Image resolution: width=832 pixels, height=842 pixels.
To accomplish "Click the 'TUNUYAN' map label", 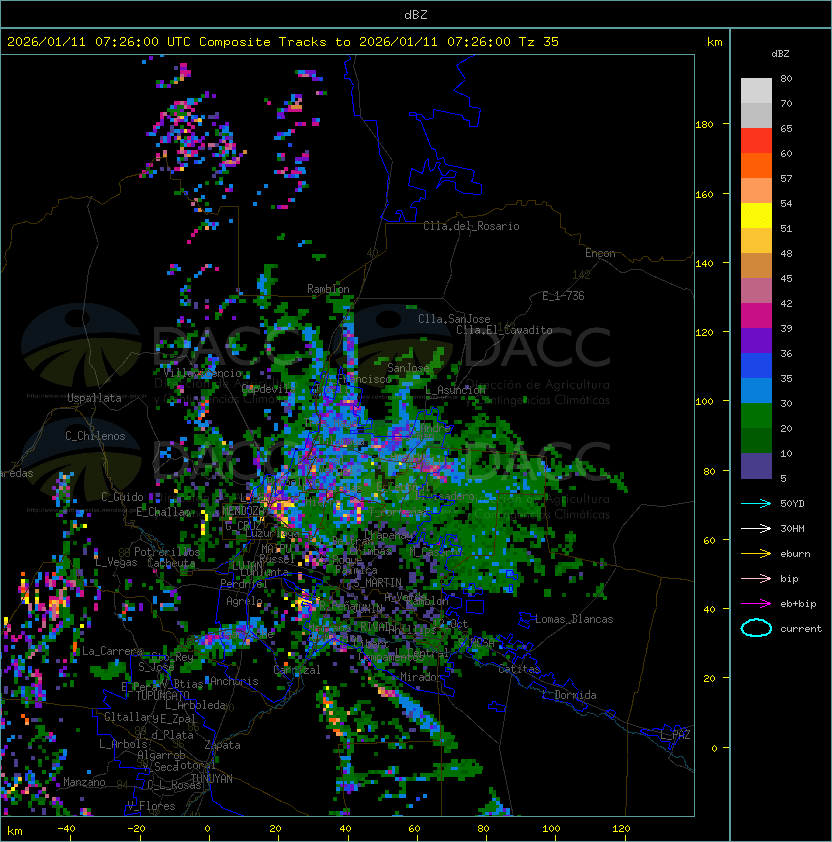I will [x=212, y=779].
